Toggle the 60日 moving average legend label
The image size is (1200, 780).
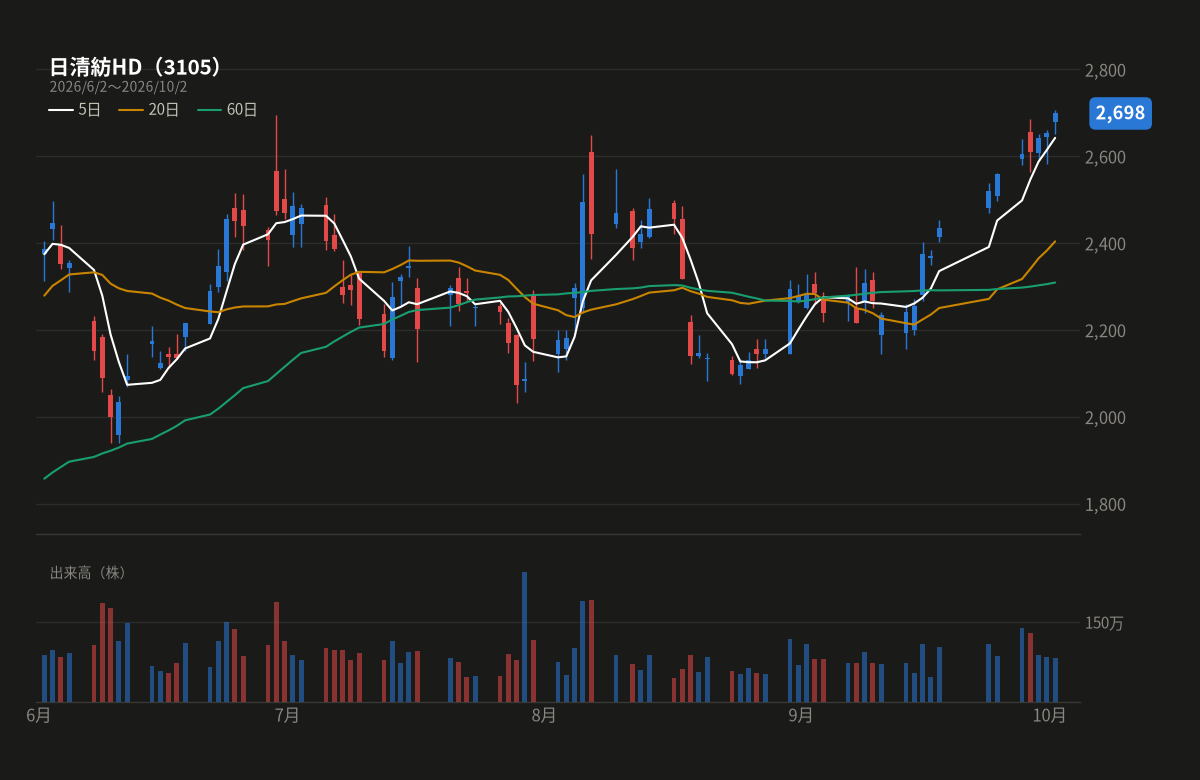pyautogui.click(x=242, y=110)
